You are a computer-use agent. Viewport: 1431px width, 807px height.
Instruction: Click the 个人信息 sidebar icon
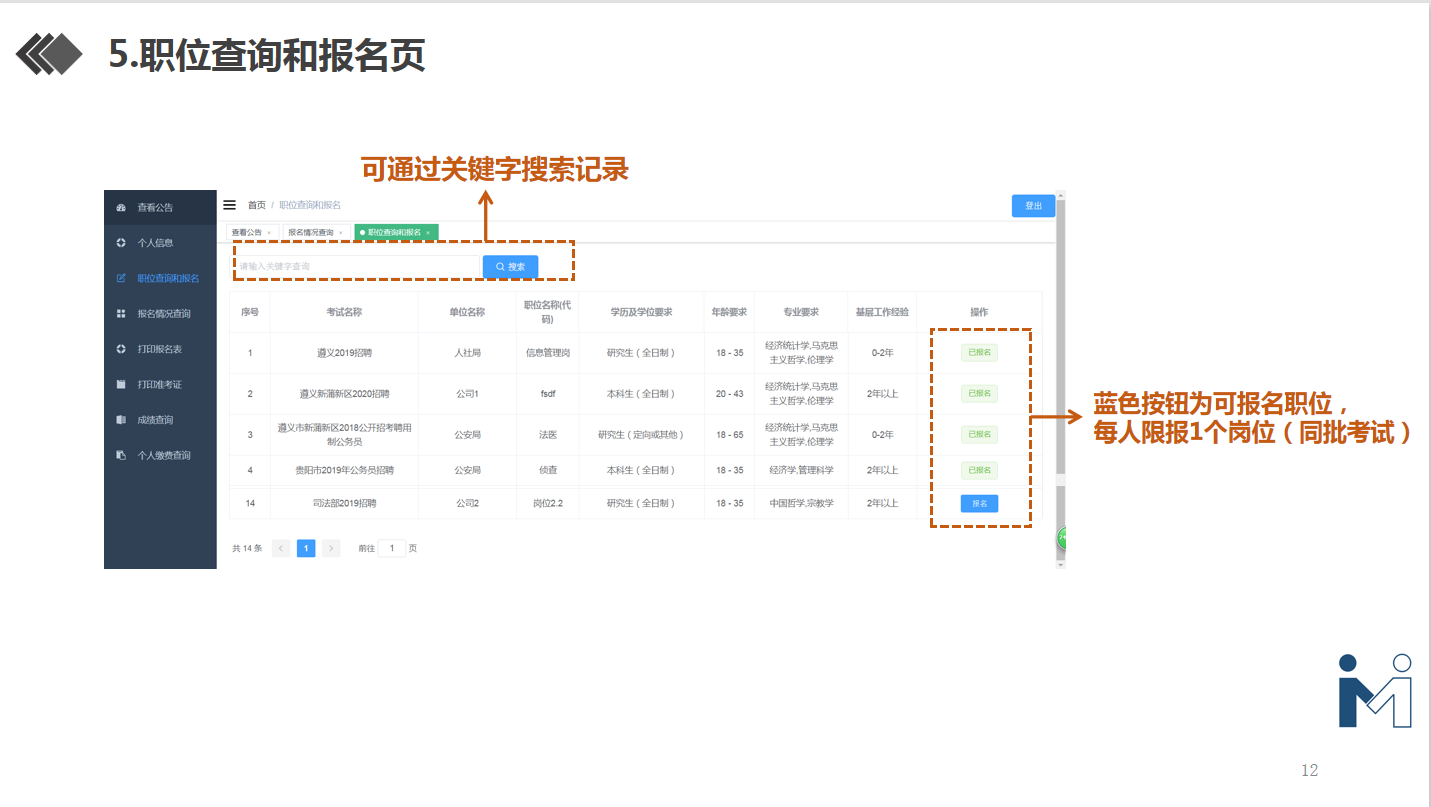[x=121, y=243]
